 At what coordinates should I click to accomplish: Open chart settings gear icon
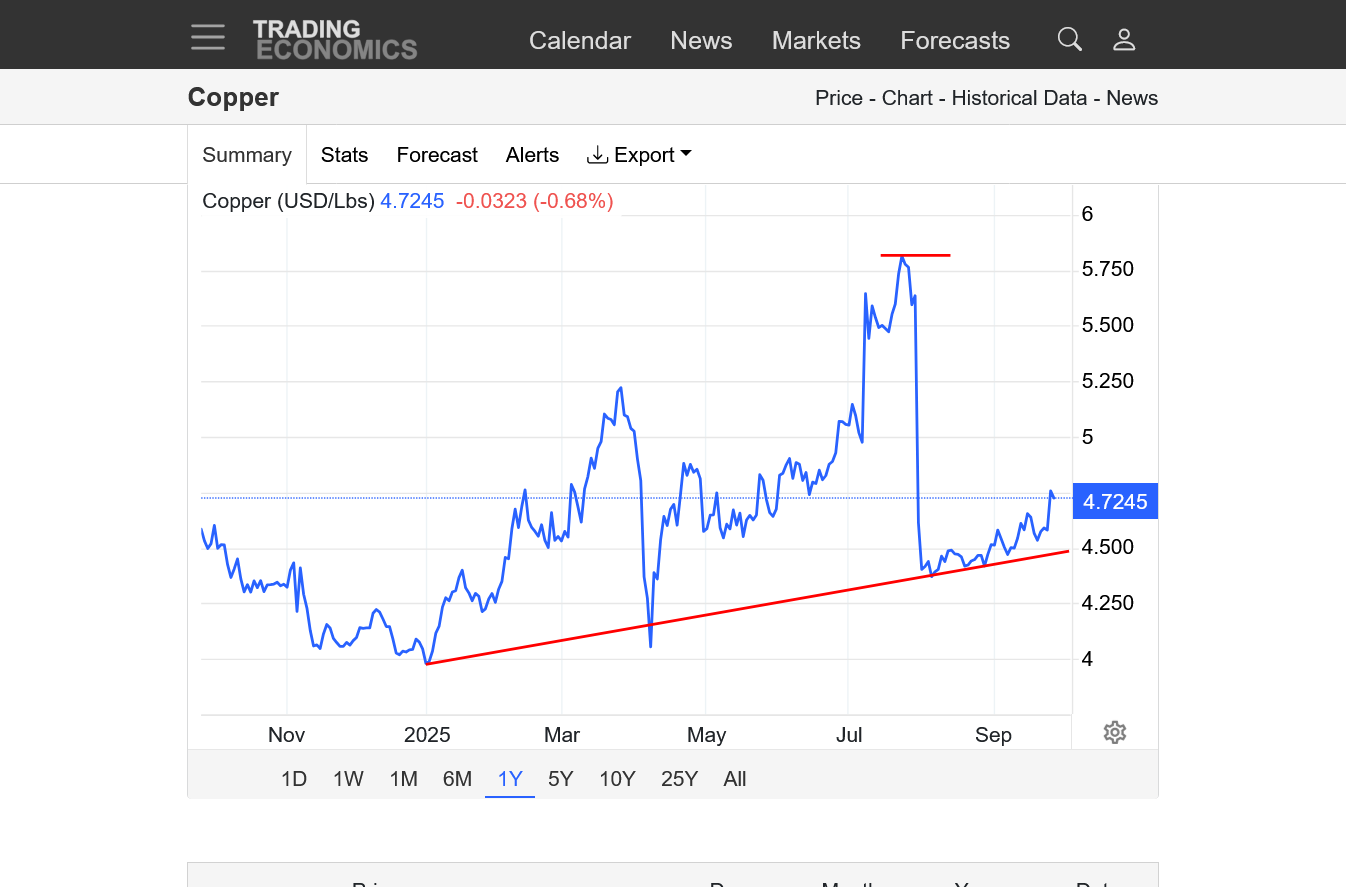1114,733
